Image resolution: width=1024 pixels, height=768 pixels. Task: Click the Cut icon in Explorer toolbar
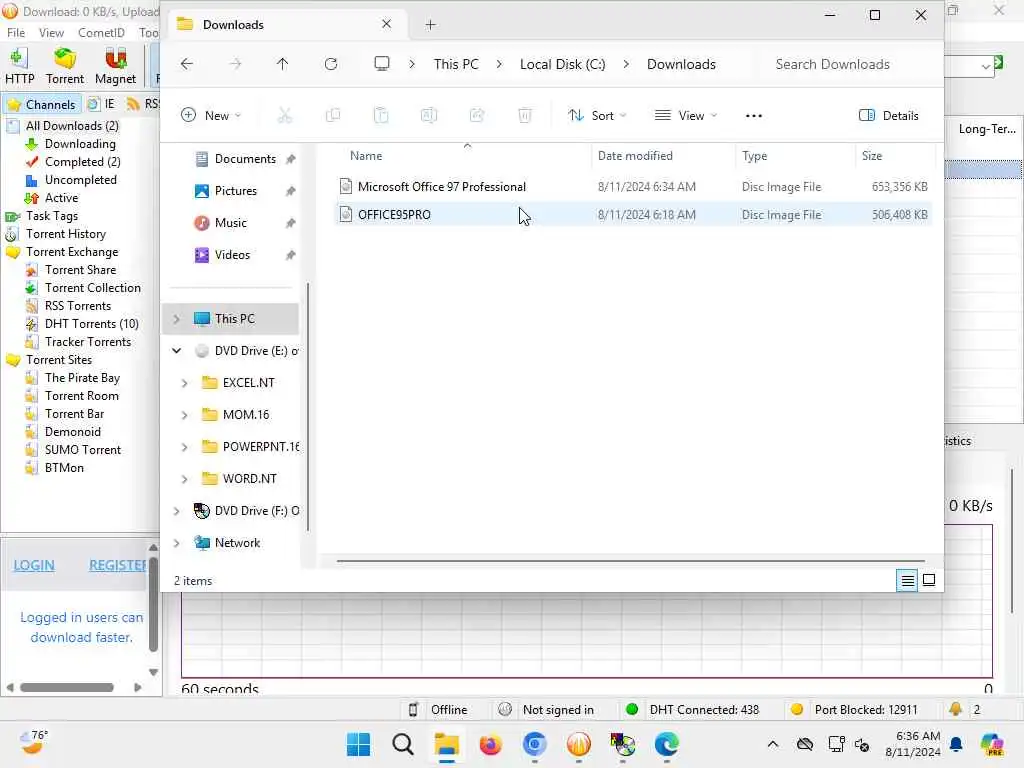pyautogui.click(x=285, y=116)
